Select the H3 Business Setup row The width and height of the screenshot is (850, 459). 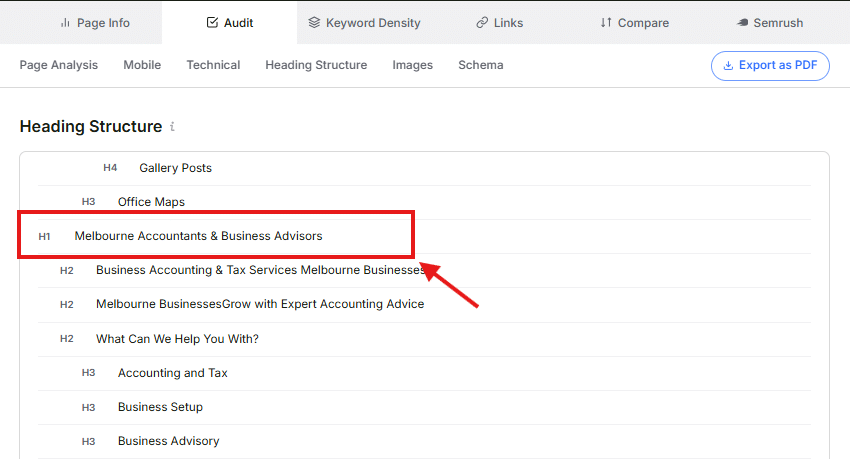point(424,407)
